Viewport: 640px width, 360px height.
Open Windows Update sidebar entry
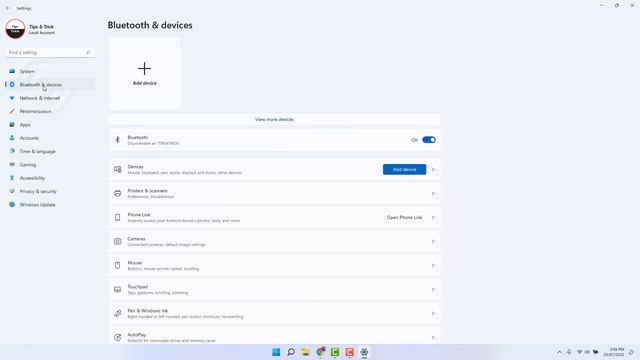[50, 204]
